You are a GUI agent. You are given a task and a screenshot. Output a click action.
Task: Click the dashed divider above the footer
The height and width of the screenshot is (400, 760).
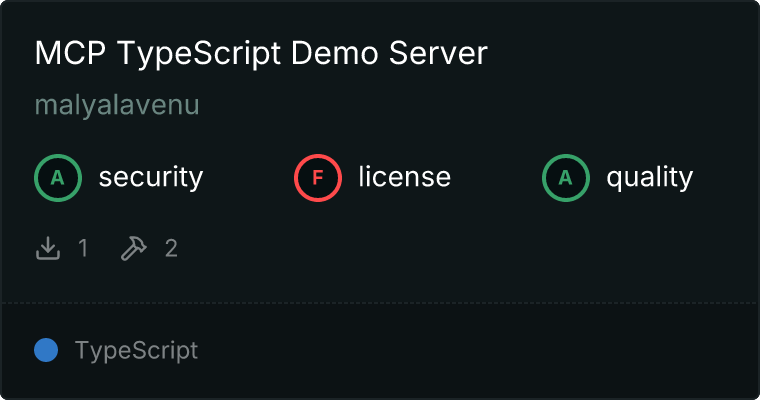tap(380, 302)
